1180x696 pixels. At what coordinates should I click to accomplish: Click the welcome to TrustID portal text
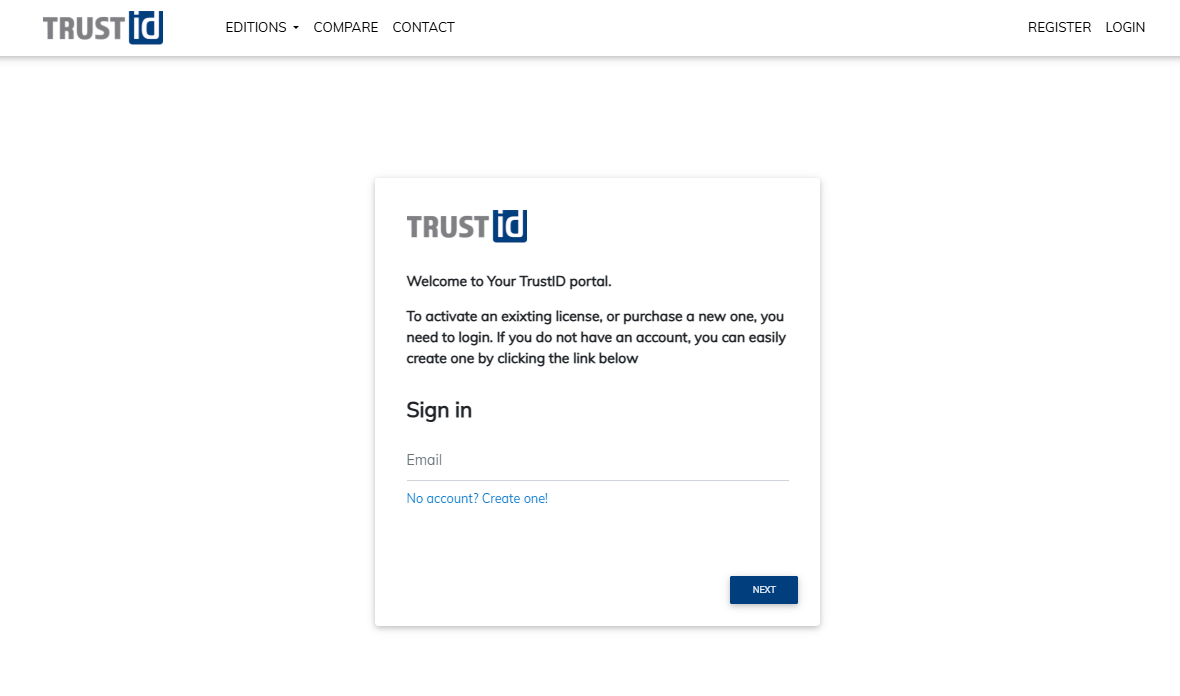[509, 281]
